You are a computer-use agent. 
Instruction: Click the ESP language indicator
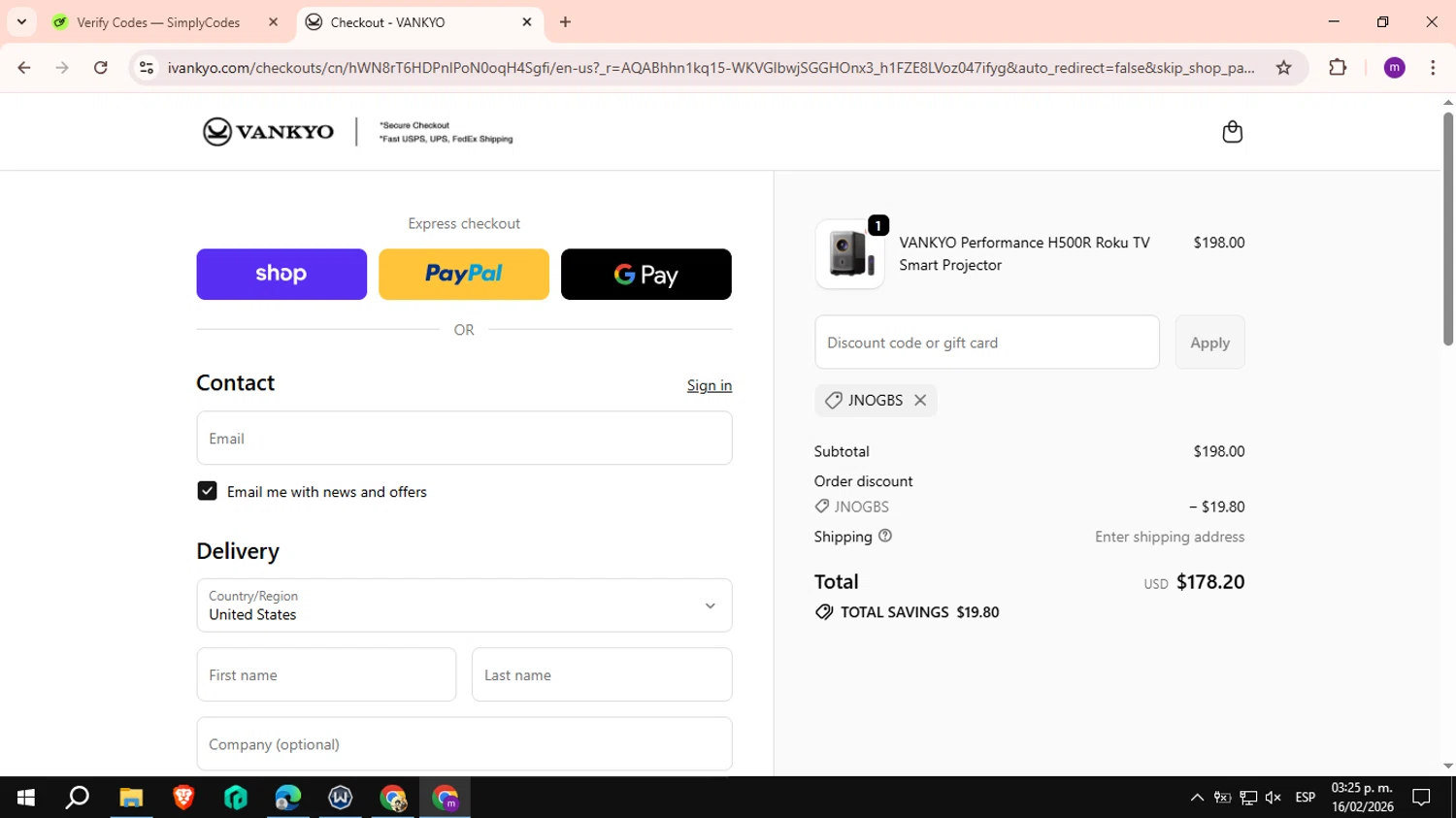(1306, 798)
